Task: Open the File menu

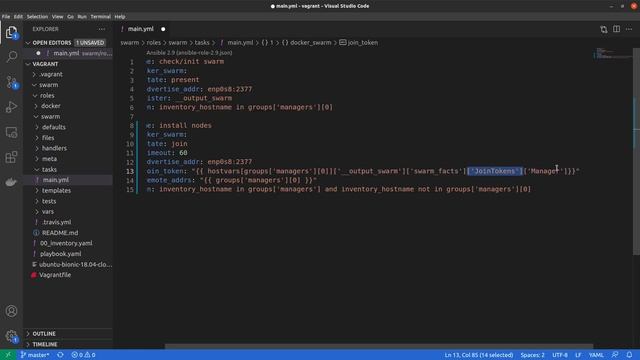Action: 6,17
